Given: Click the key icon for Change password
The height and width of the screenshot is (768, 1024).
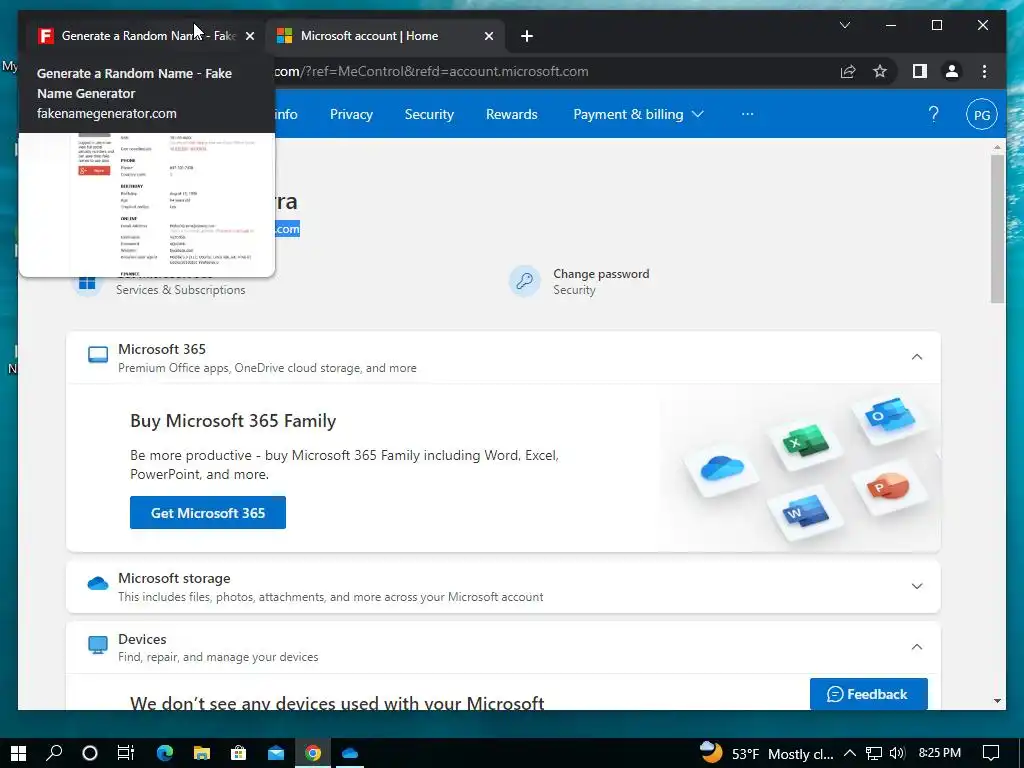Looking at the screenshot, I should (524, 281).
